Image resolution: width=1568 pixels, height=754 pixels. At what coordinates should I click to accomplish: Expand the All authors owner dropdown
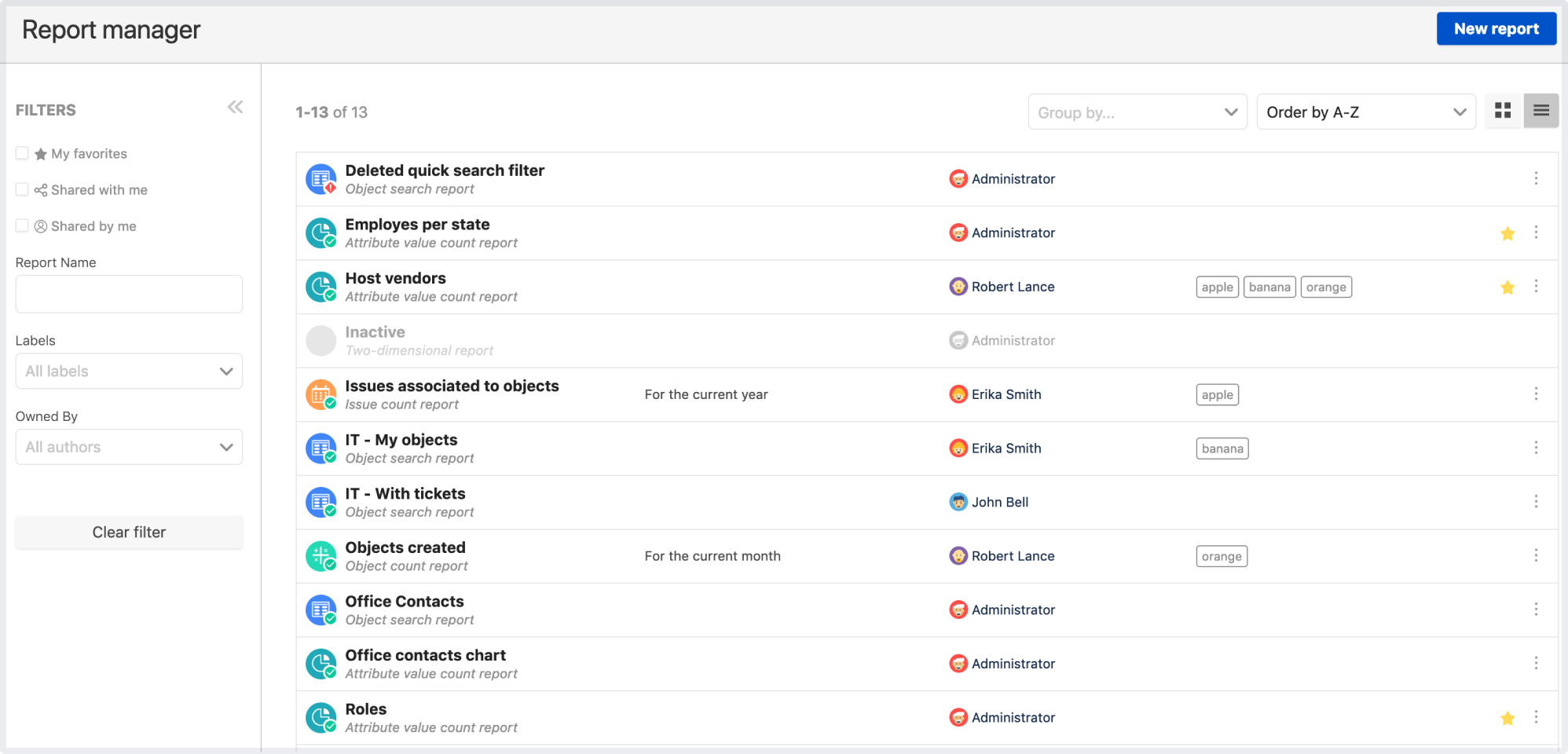129,448
